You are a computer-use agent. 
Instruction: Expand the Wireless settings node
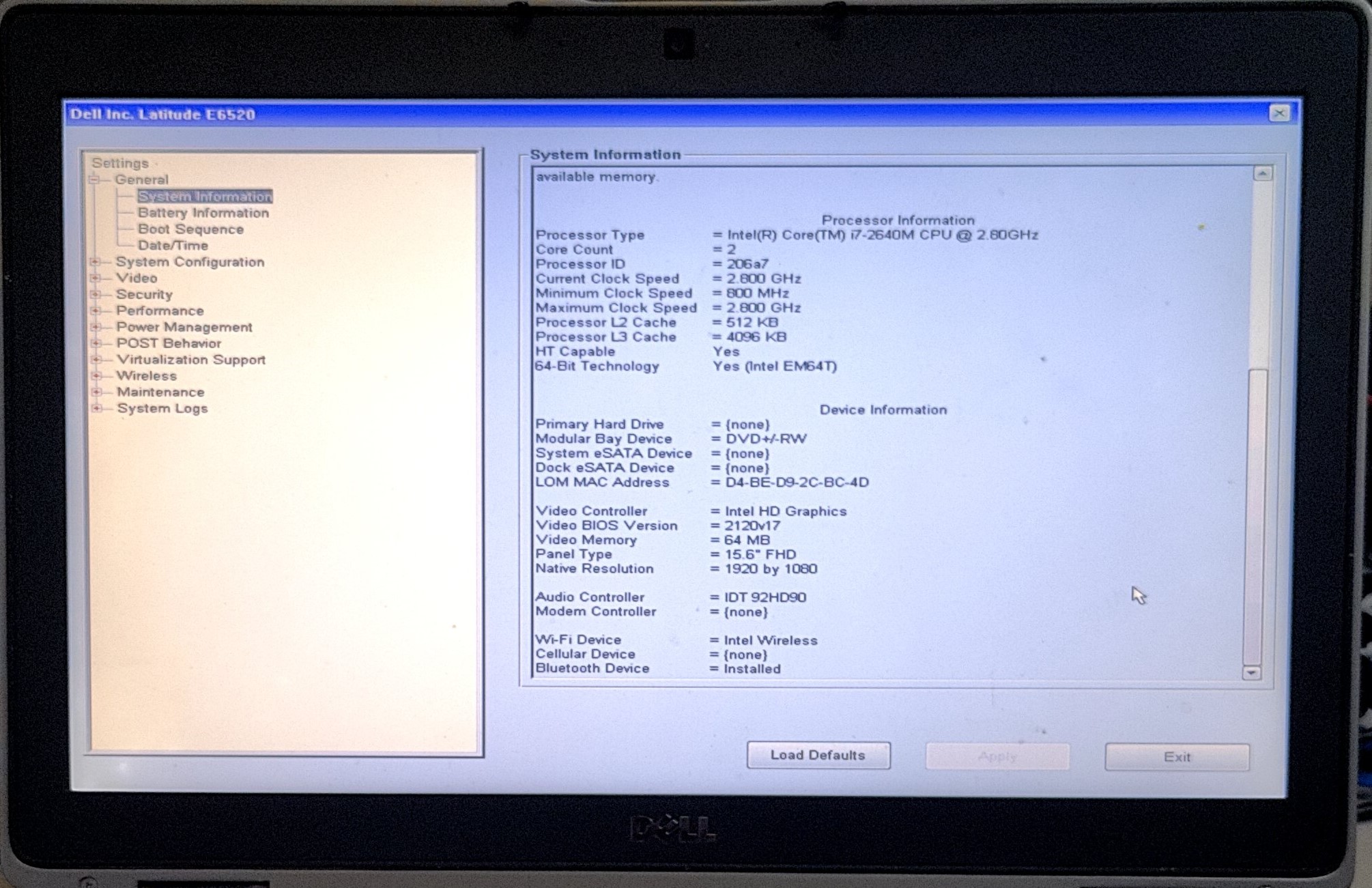(x=96, y=376)
